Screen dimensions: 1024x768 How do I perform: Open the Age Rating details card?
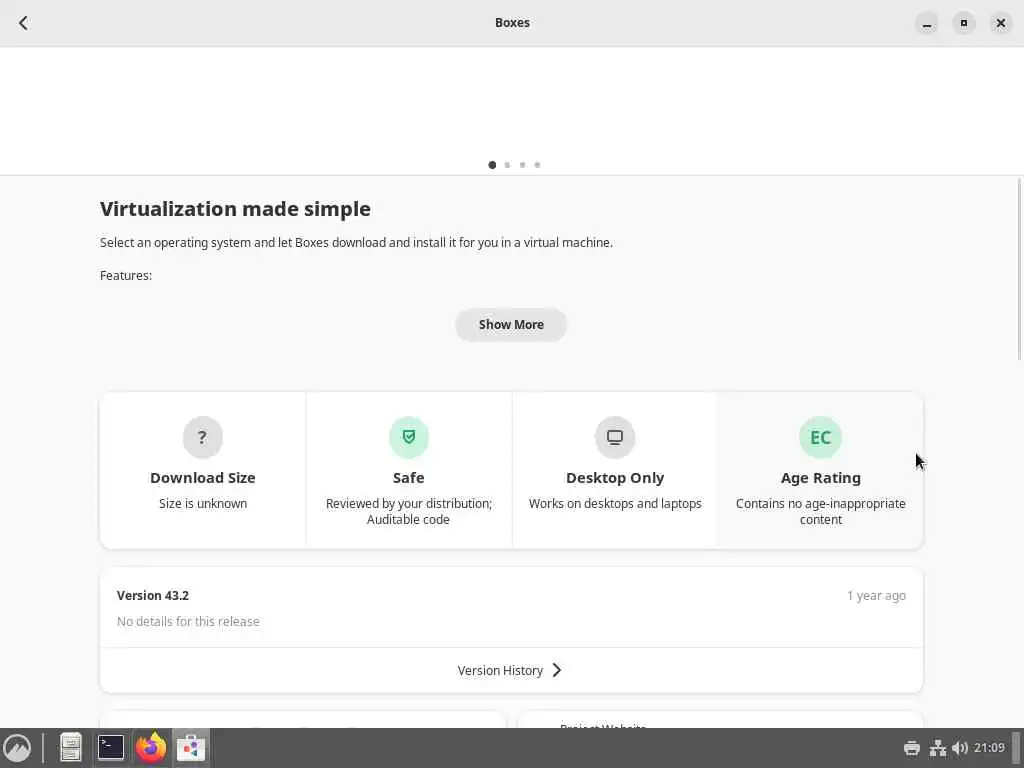coord(820,470)
